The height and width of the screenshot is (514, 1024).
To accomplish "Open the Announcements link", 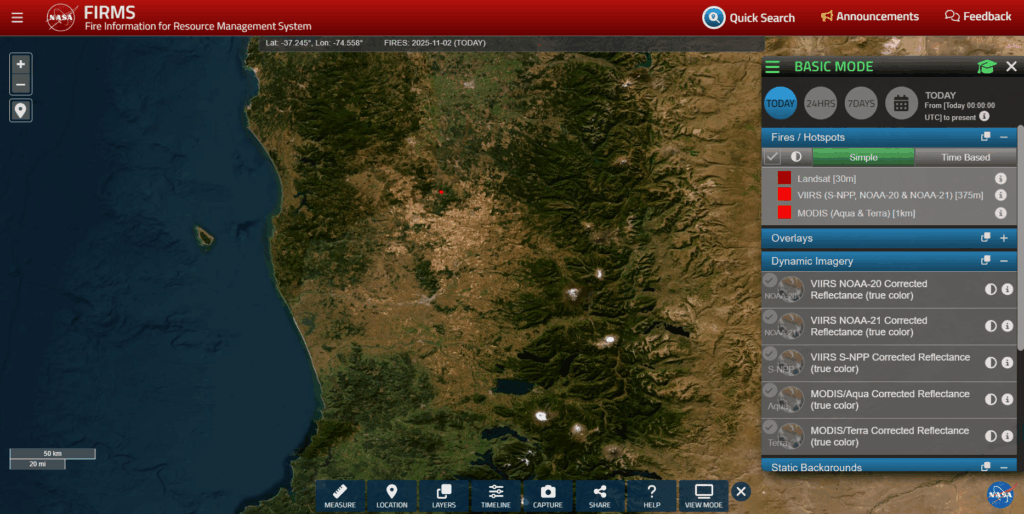I will pyautogui.click(x=869, y=17).
